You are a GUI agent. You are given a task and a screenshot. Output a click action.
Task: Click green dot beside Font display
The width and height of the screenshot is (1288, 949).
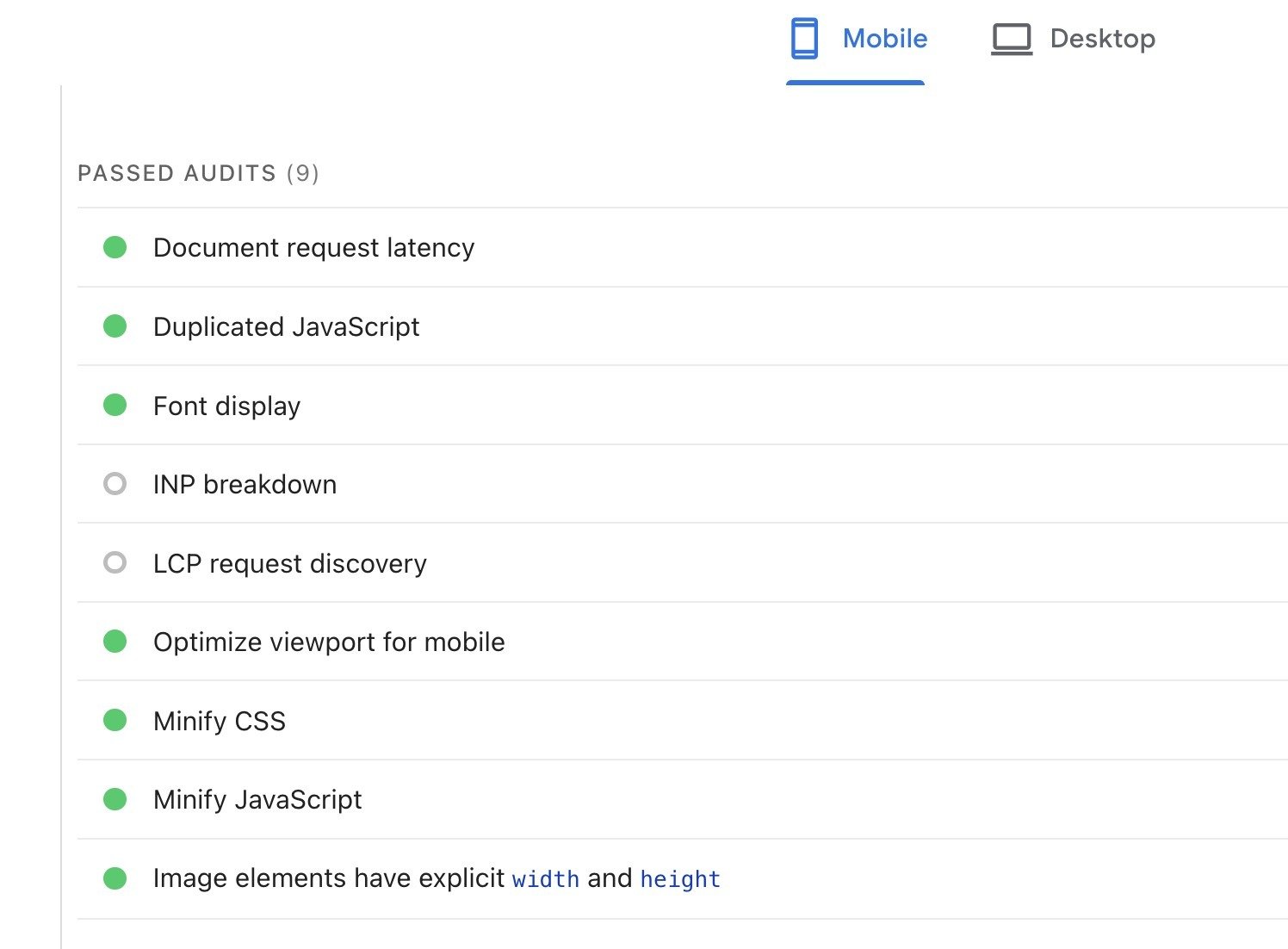coord(115,405)
